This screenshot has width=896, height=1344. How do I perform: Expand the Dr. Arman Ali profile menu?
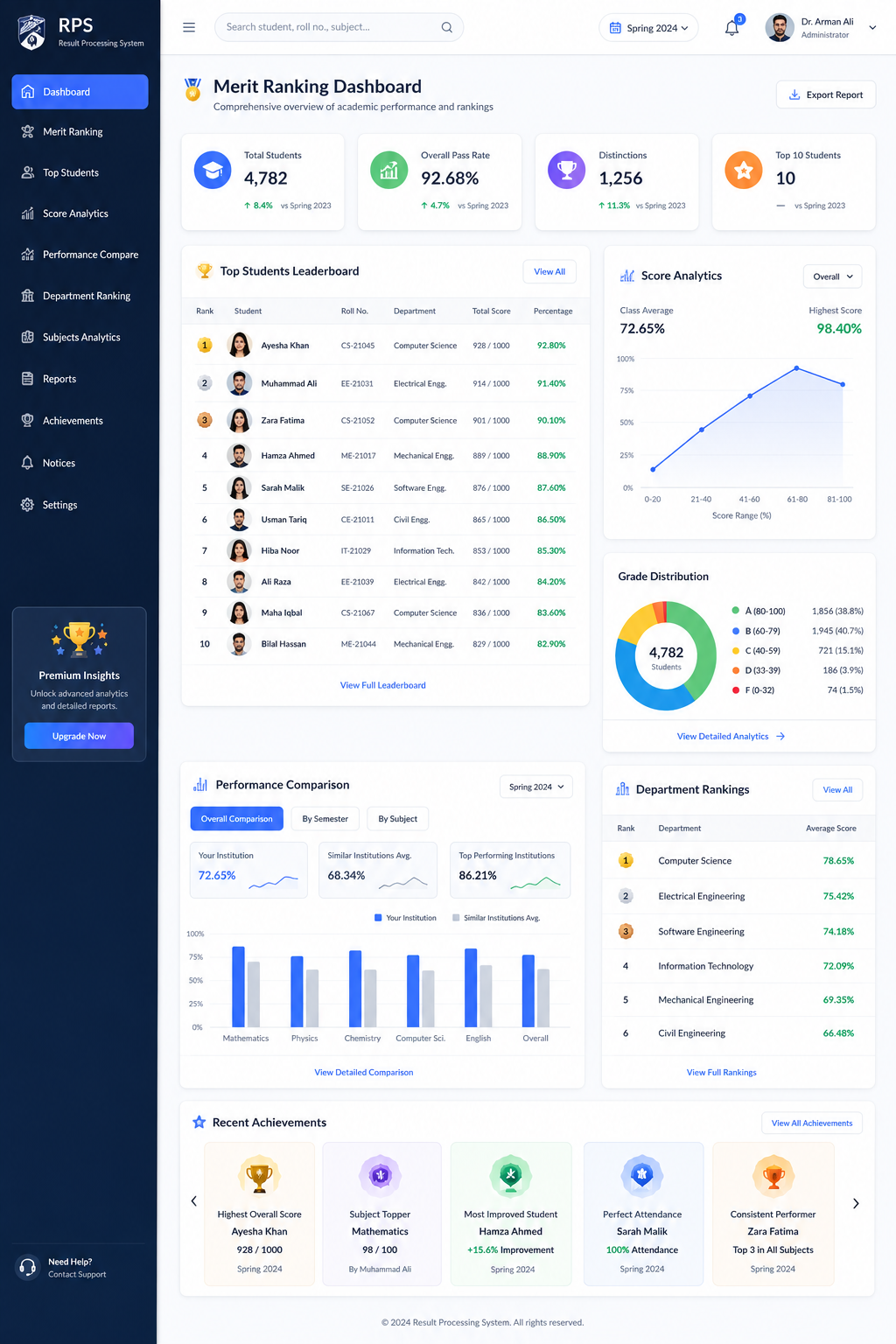point(872,28)
